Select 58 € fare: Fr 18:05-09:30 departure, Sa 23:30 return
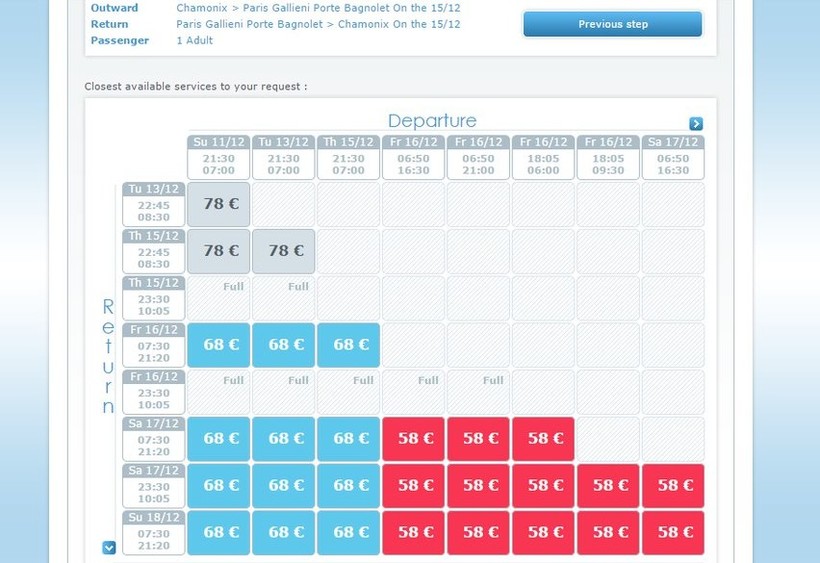820x563 pixels. coord(609,486)
